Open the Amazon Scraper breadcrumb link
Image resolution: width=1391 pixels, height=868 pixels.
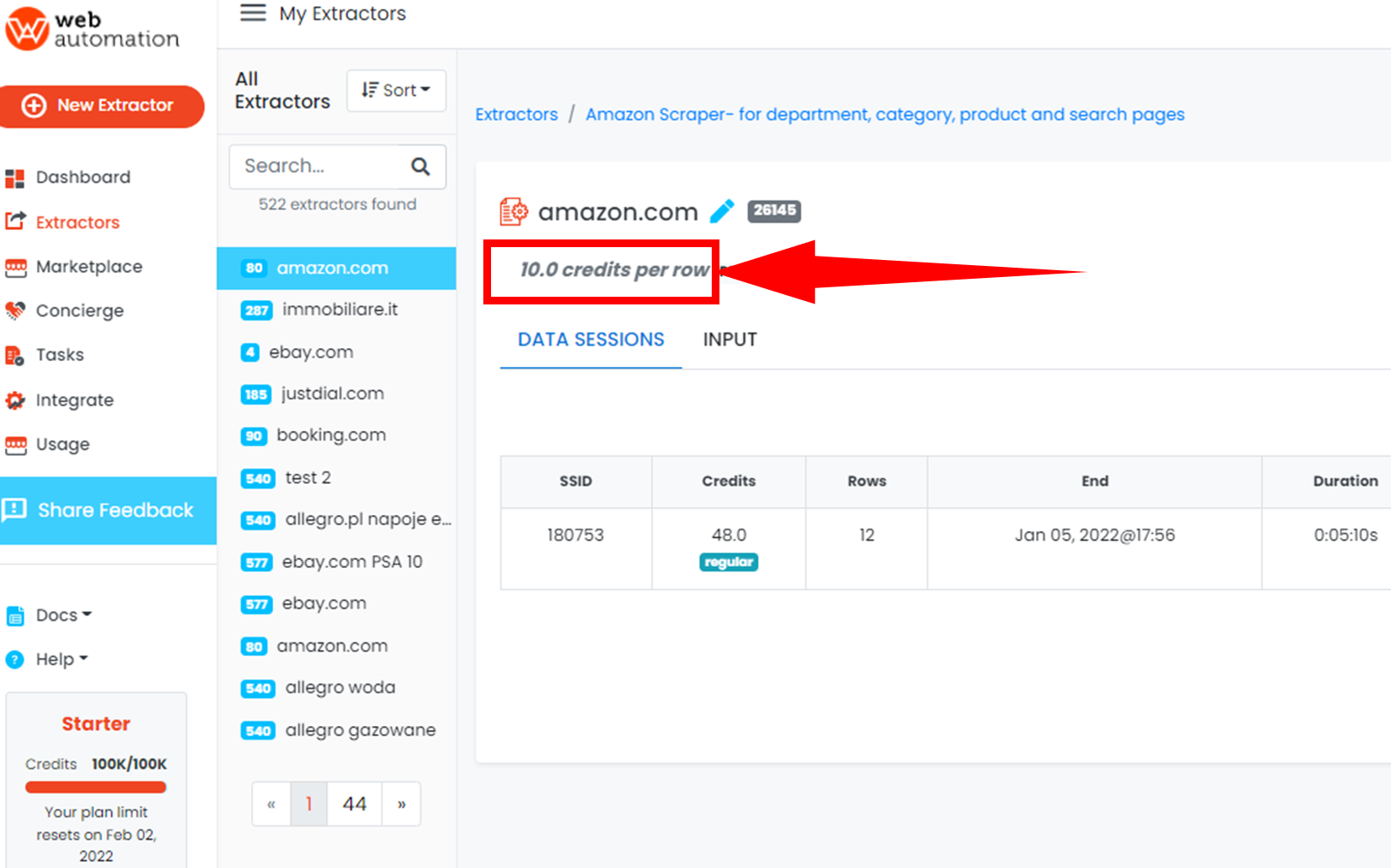pyautogui.click(x=885, y=115)
